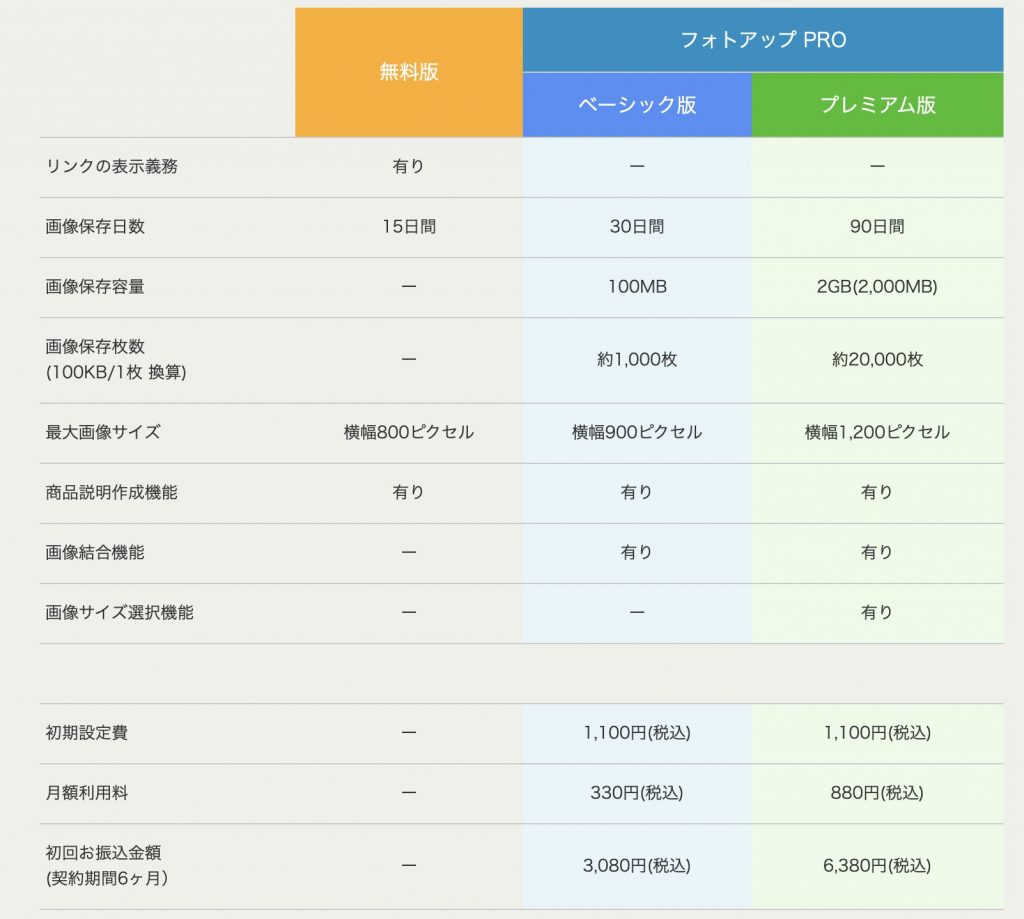Click the 横幅900ピクセル cell
This screenshot has height=919, width=1024.
pyautogui.click(x=637, y=432)
